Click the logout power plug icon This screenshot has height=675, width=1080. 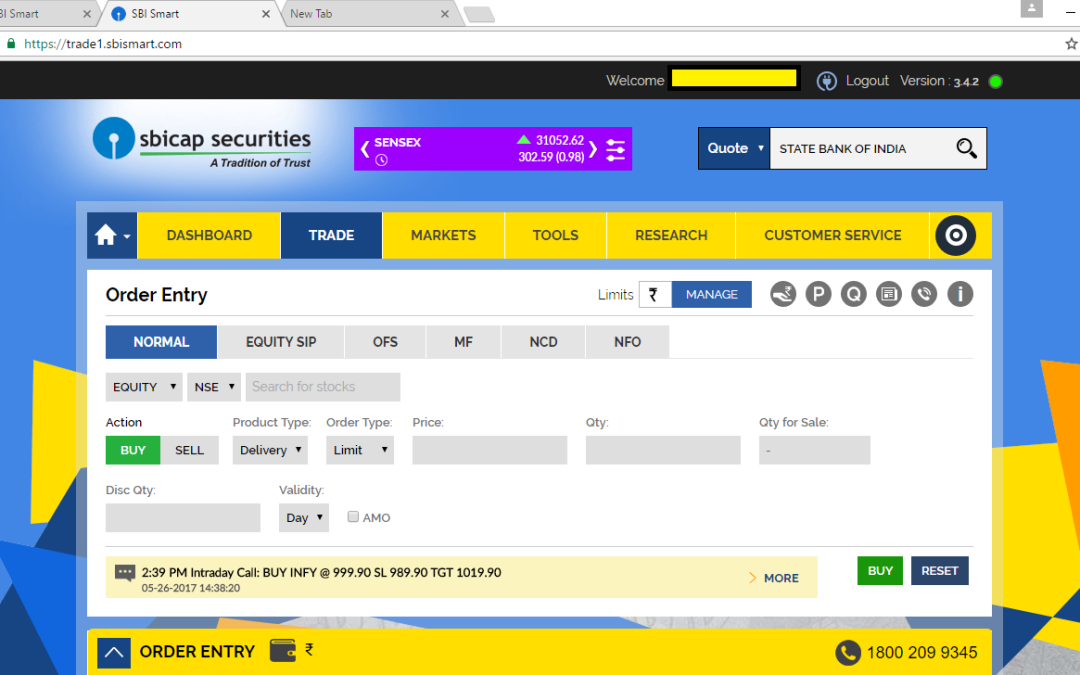pos(827,81)
